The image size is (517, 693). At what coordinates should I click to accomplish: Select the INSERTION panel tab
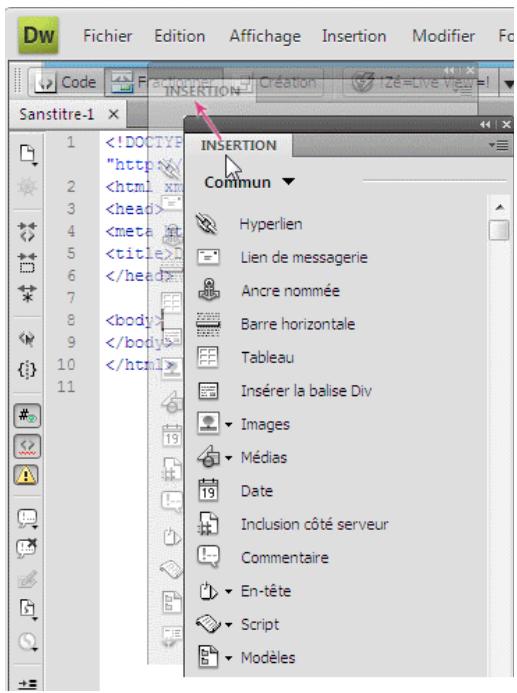(x=239, y=145)
